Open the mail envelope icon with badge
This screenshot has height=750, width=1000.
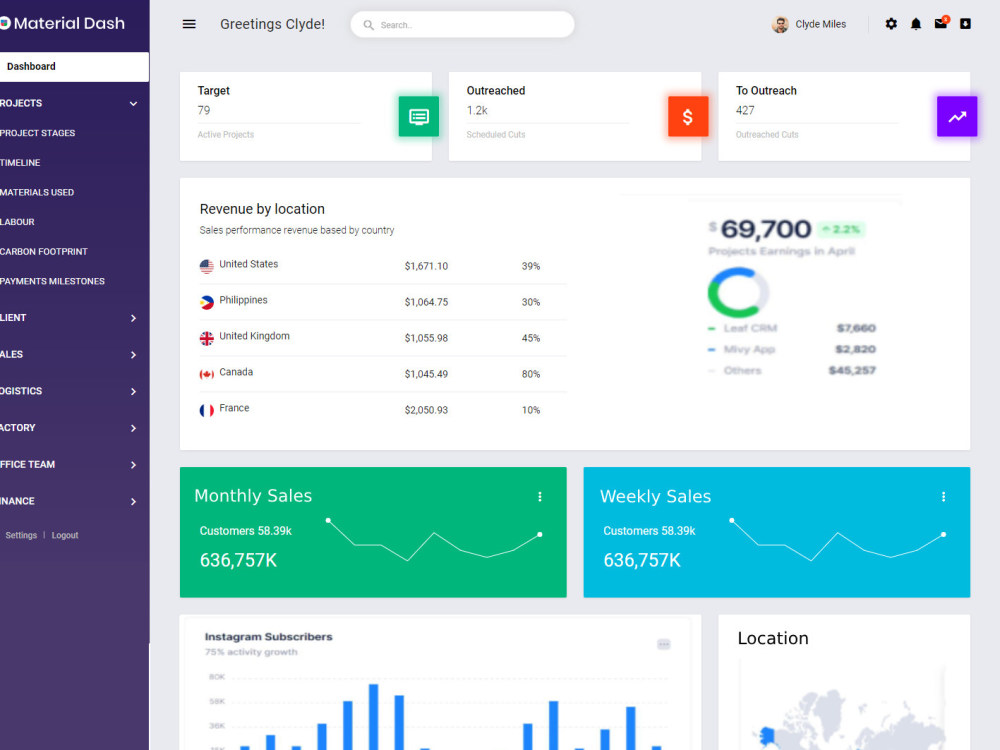(x=941, y=23)
